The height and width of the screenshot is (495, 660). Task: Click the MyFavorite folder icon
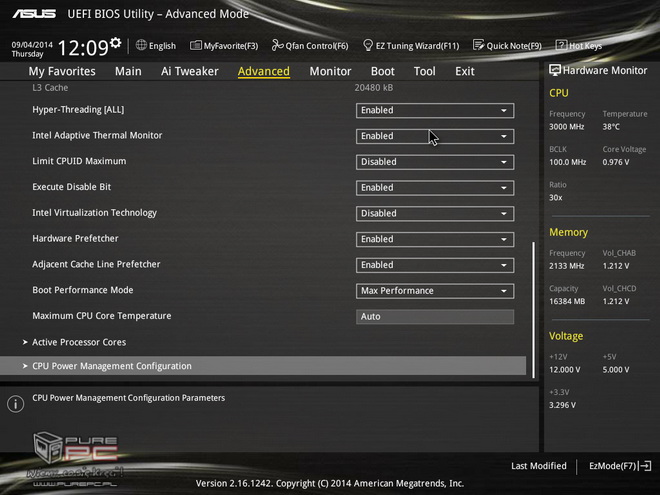click(x=196, y=45)
